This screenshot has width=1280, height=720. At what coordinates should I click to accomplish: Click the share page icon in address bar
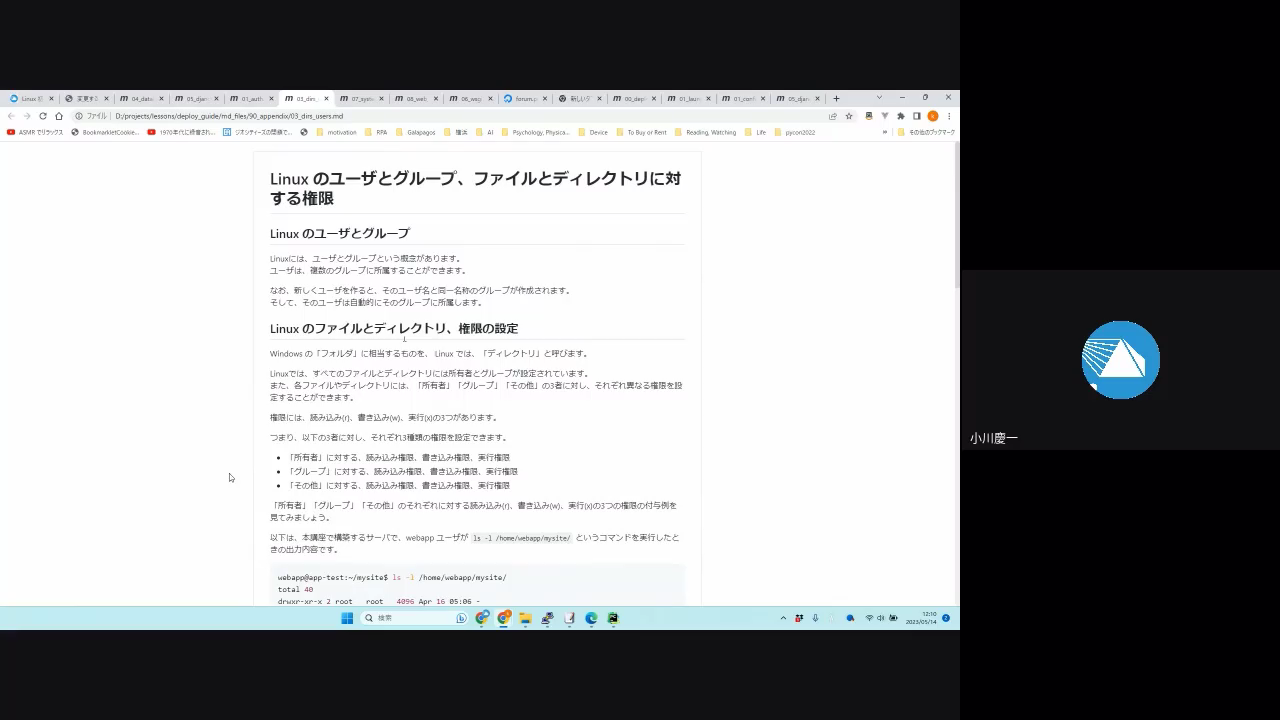coord(833,116)
